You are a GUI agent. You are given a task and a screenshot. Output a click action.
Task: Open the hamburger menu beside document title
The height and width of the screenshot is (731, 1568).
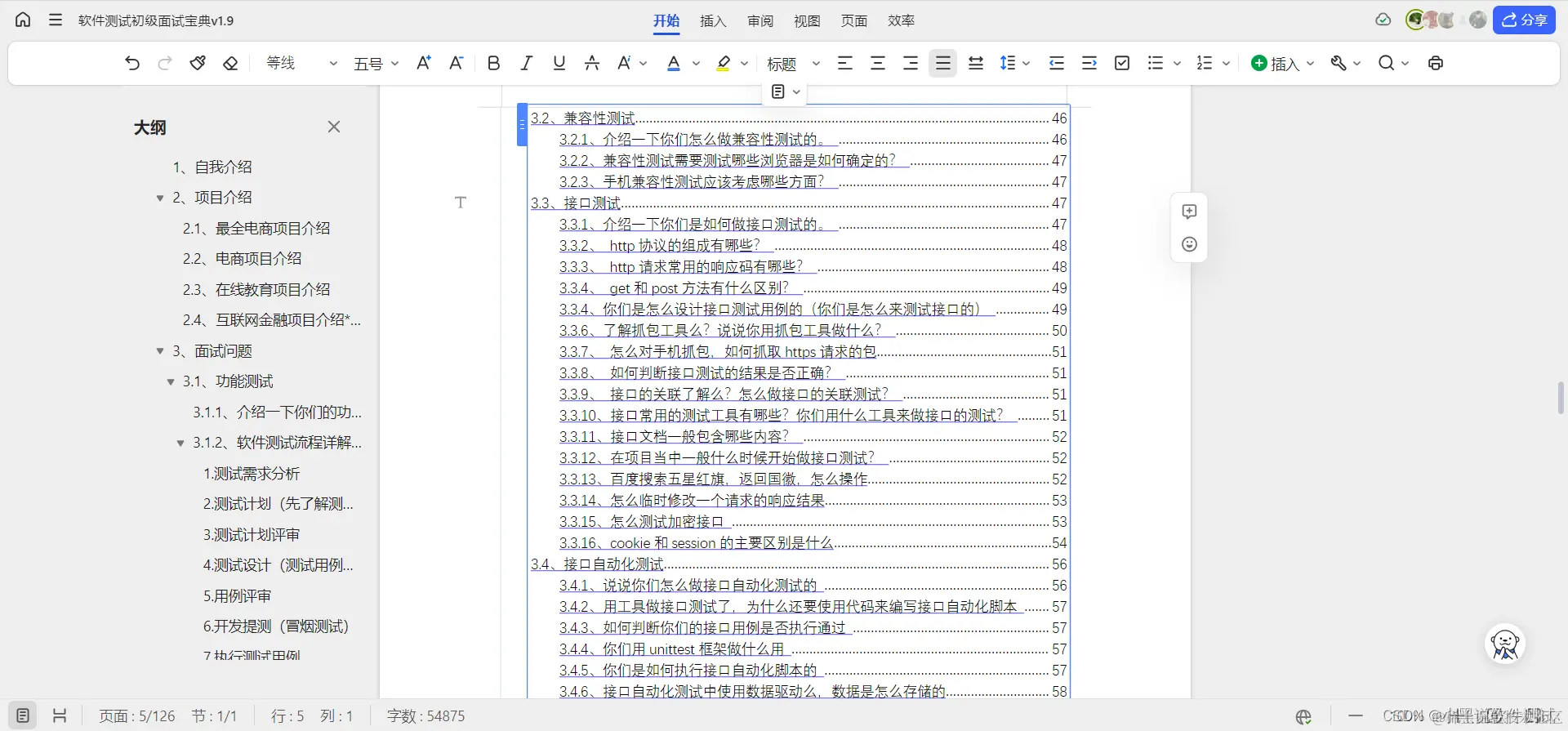tap(56, 20)
